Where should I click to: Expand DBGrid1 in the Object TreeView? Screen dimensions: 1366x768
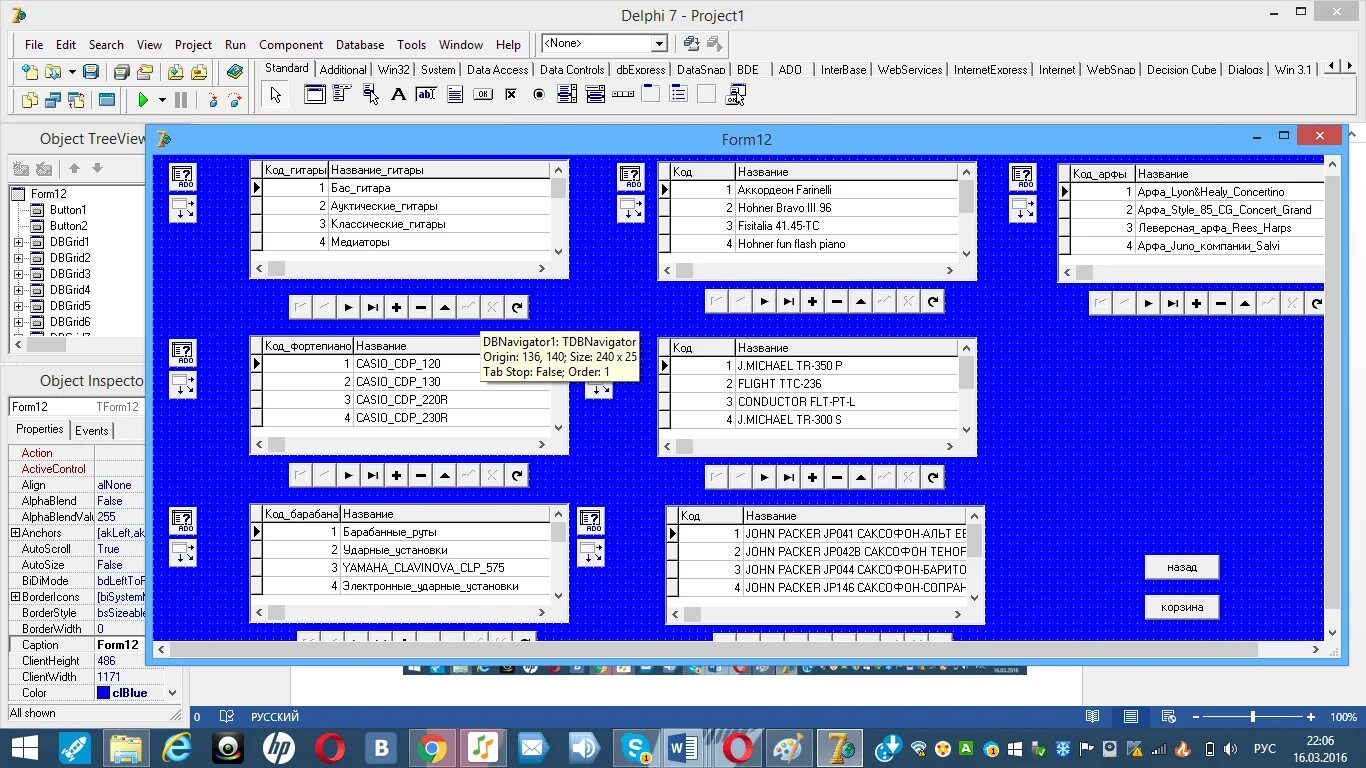[x=18, y=242]
